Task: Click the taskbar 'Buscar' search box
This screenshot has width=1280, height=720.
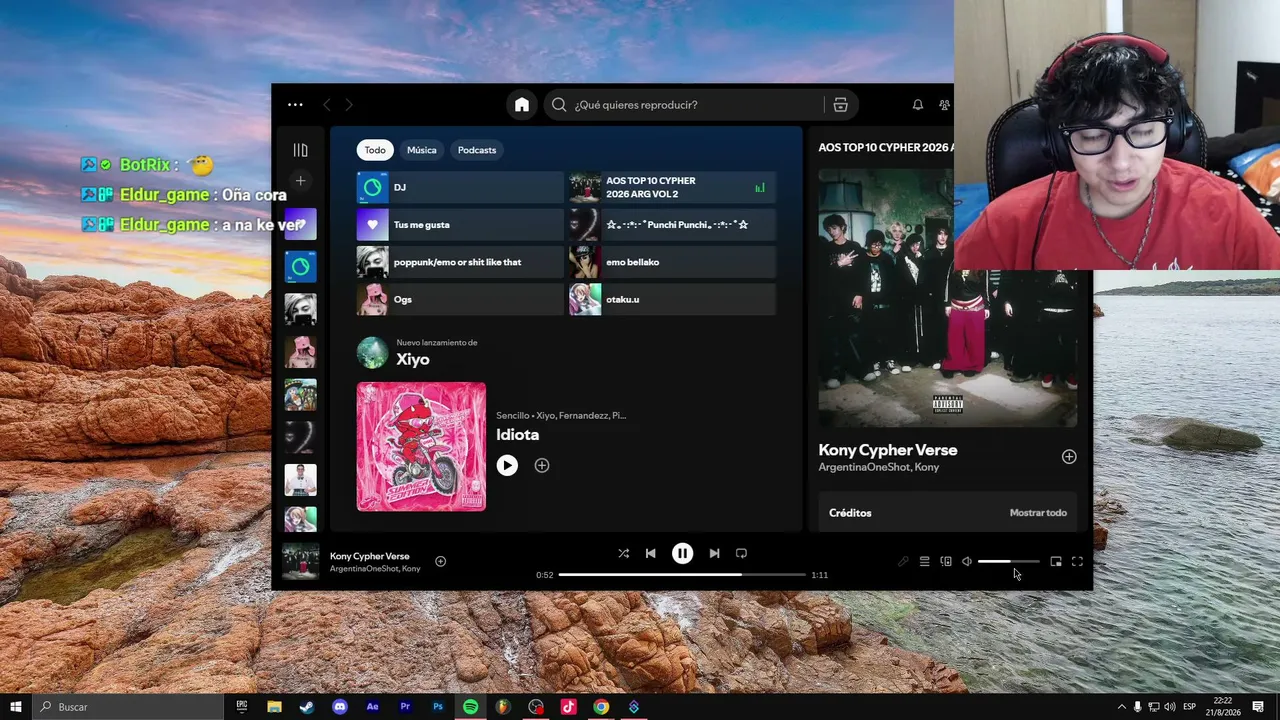Action: 128,707
